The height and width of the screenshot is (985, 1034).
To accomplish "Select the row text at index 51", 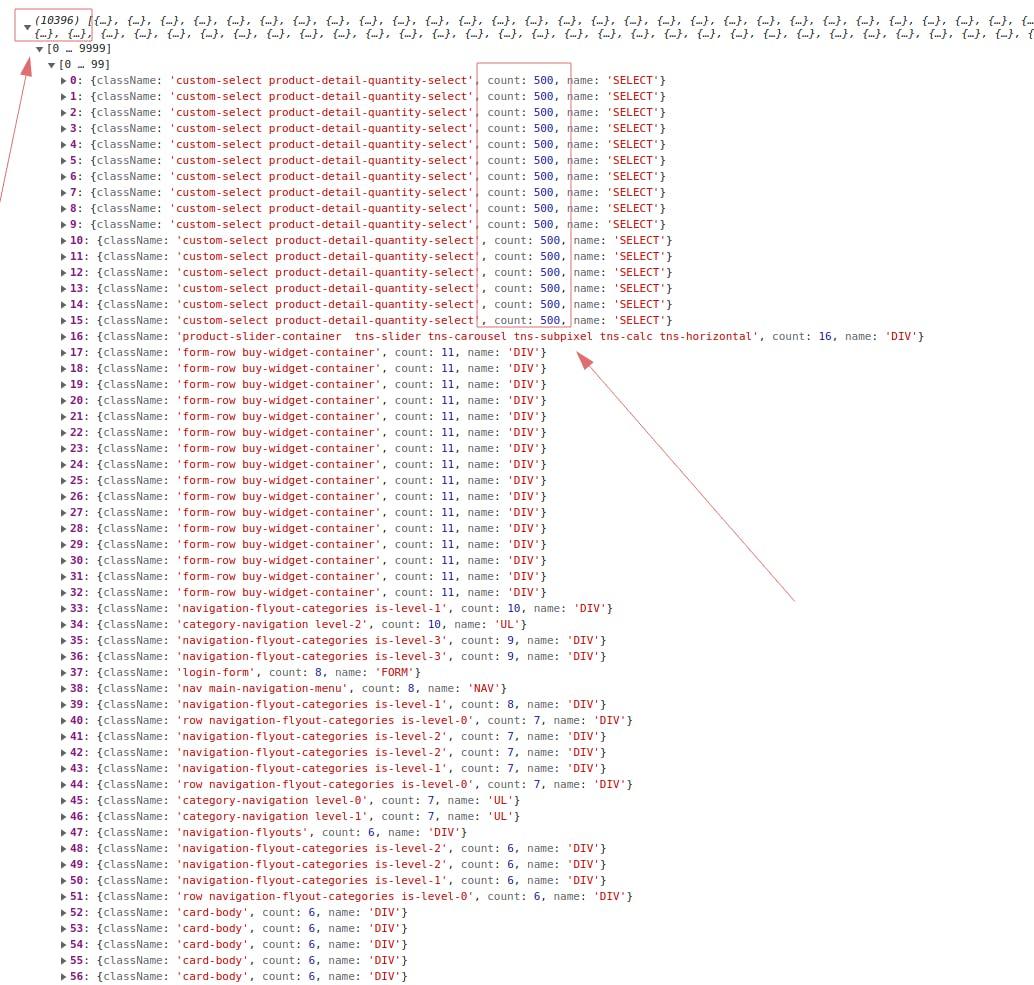I will click(x=351, y=897).
